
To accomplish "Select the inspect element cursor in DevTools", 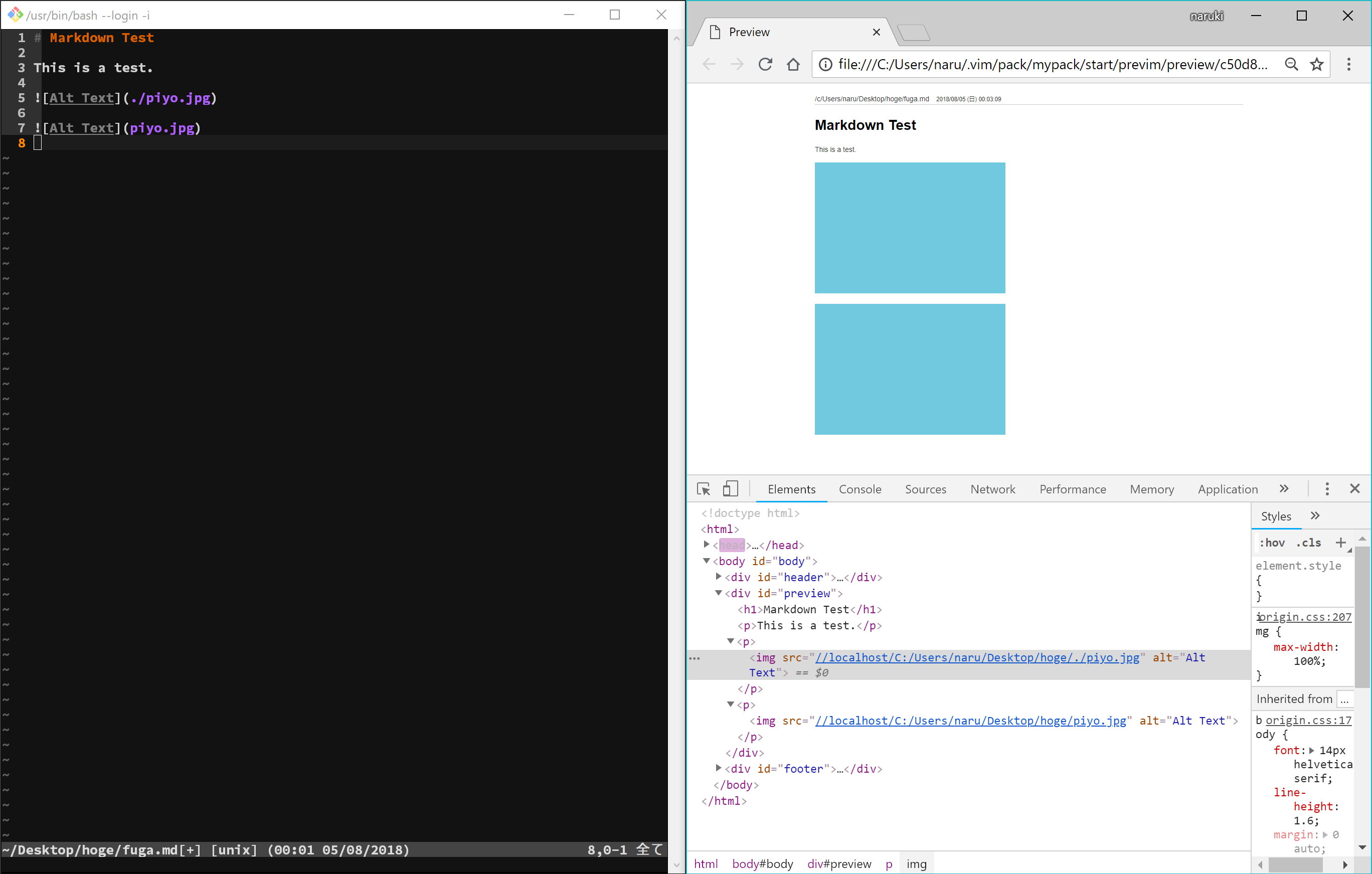I will pyautogui.click(x=703, y=488).
